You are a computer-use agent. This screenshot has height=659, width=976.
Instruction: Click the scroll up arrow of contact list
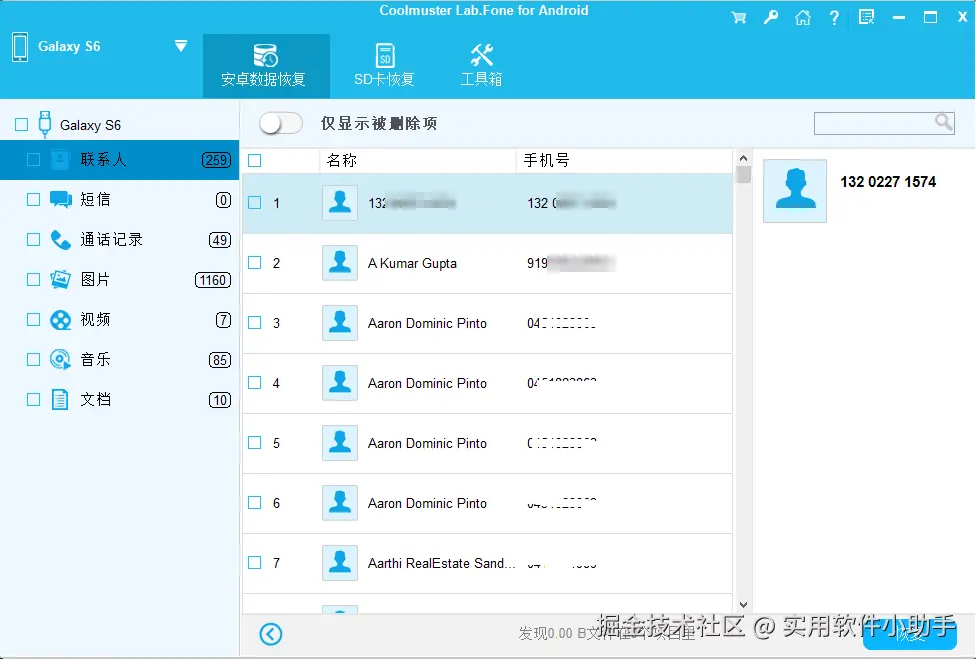coord(743,157)
